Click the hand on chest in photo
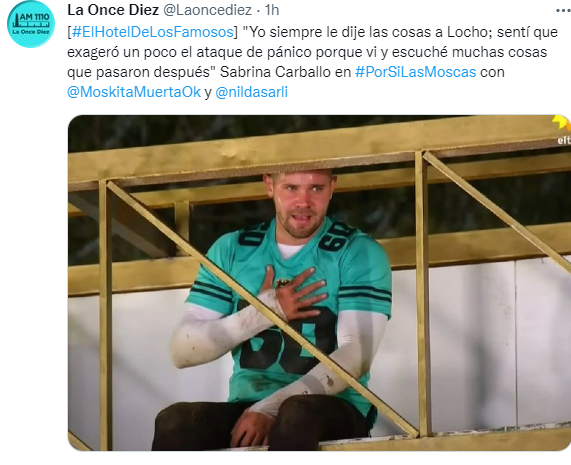This screenshot has height=465, width=571. pos(294,293)
